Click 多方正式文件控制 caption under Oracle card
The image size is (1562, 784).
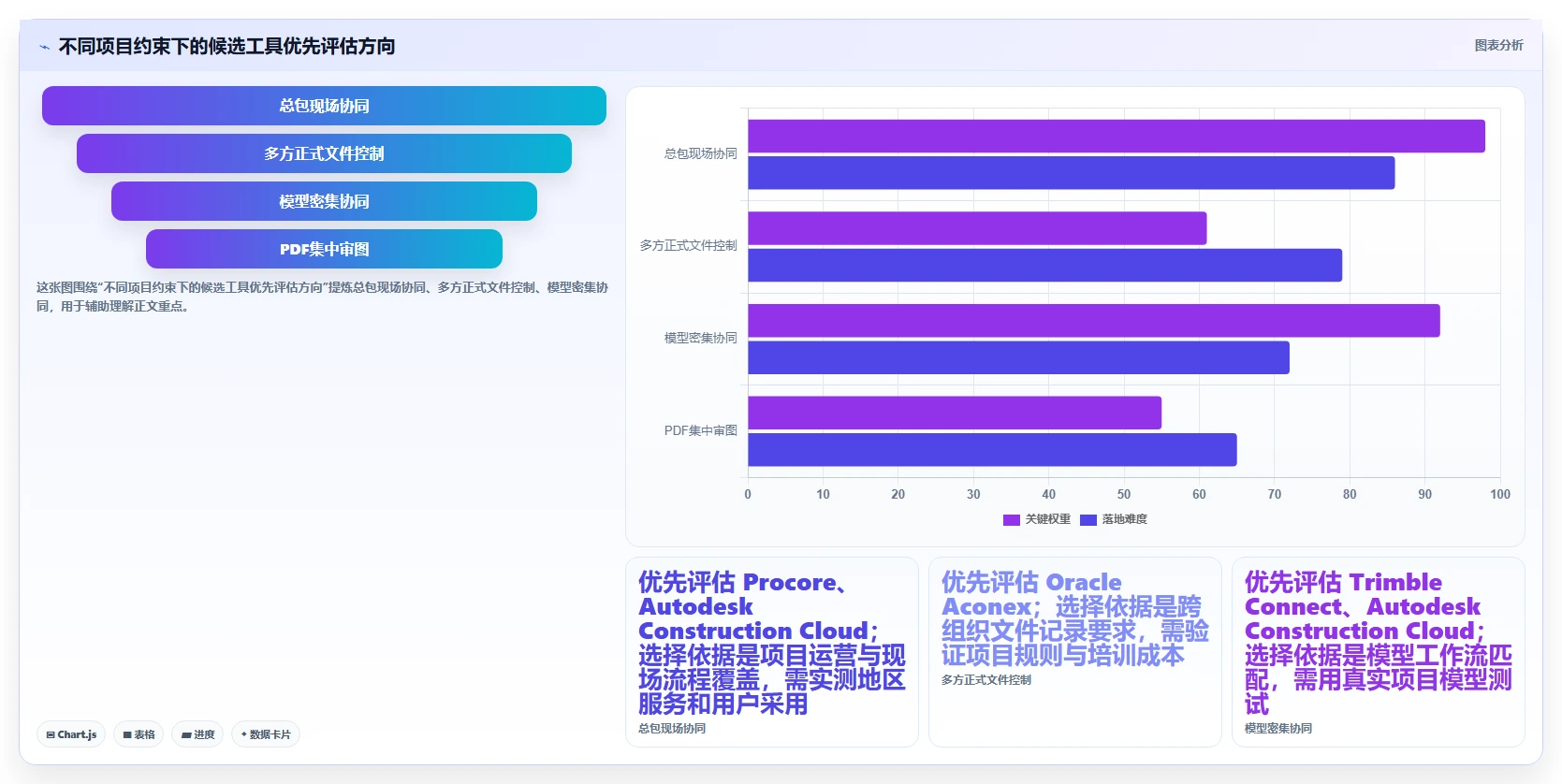click(x=986, y=679)
